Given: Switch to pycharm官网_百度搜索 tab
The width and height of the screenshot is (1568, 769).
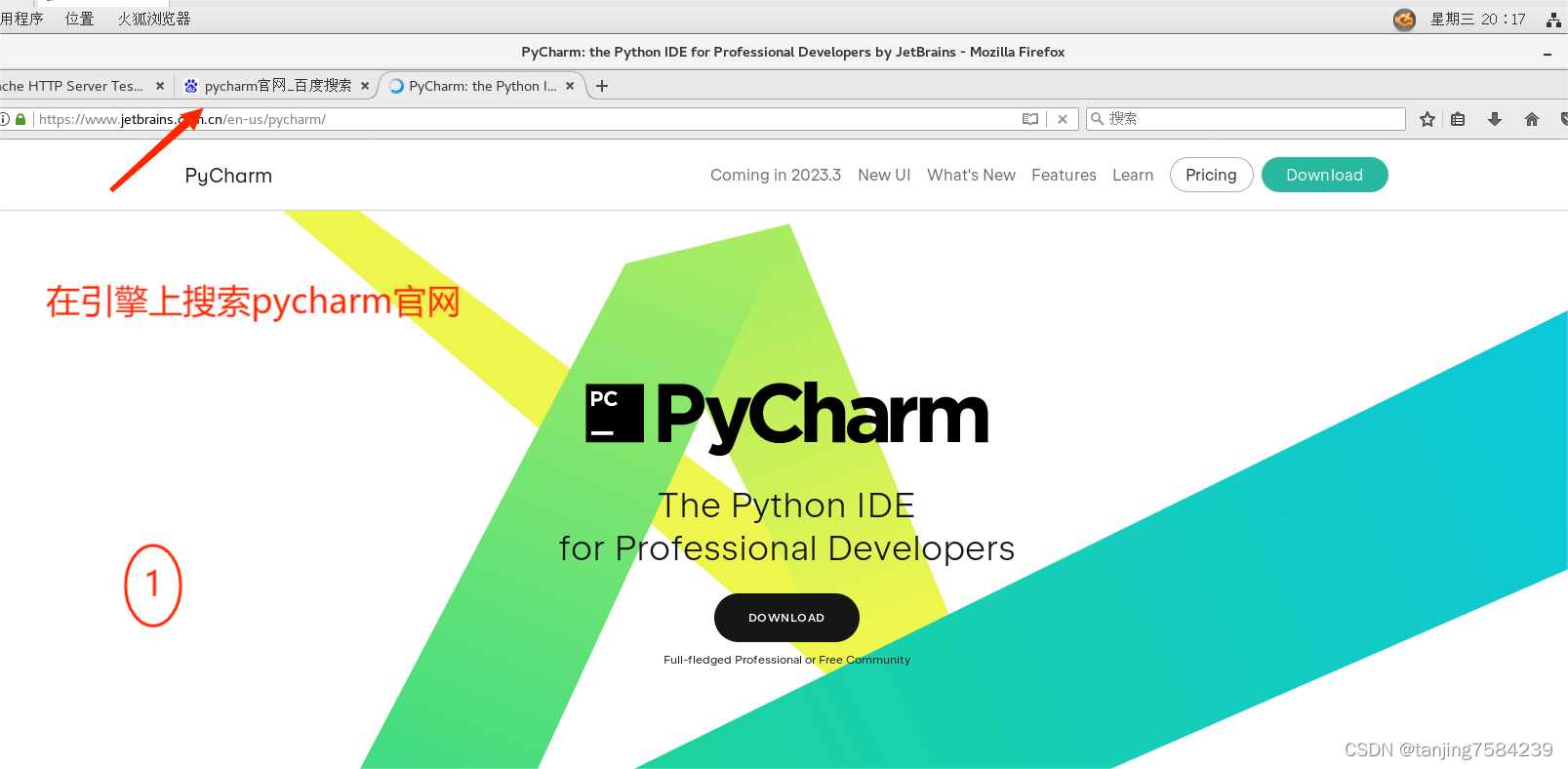Looking at the screenshot, I should tap(278, 86).
